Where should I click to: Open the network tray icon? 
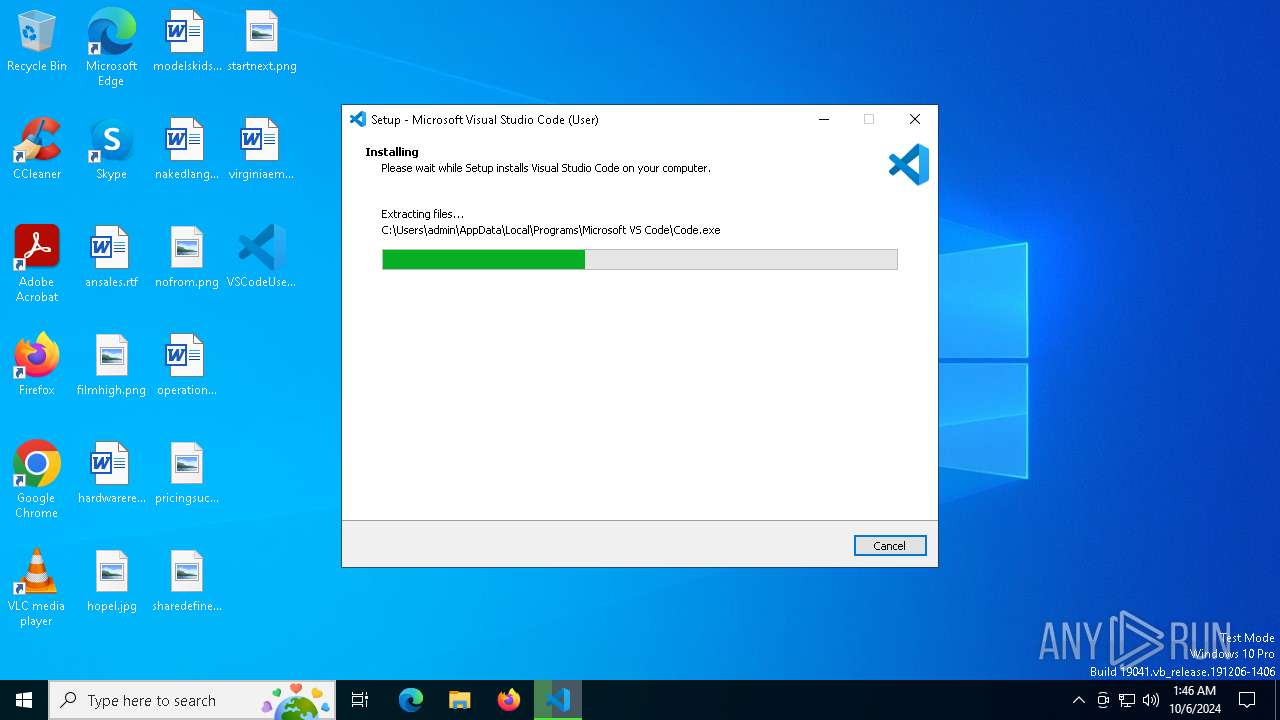pos(1127,700)
